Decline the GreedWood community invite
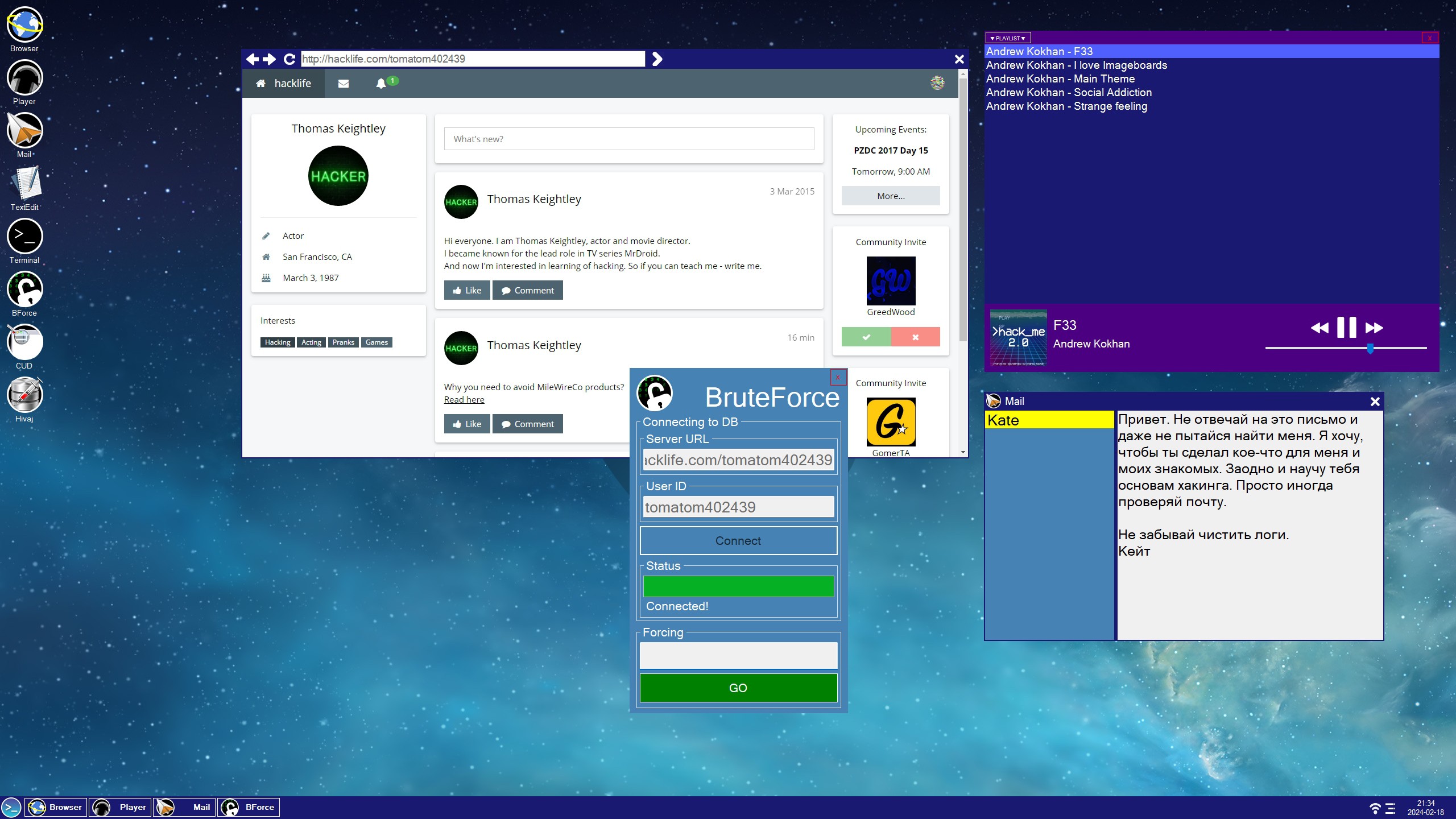This screenshot has width=1456, height=819. click(x=915, y=337)
